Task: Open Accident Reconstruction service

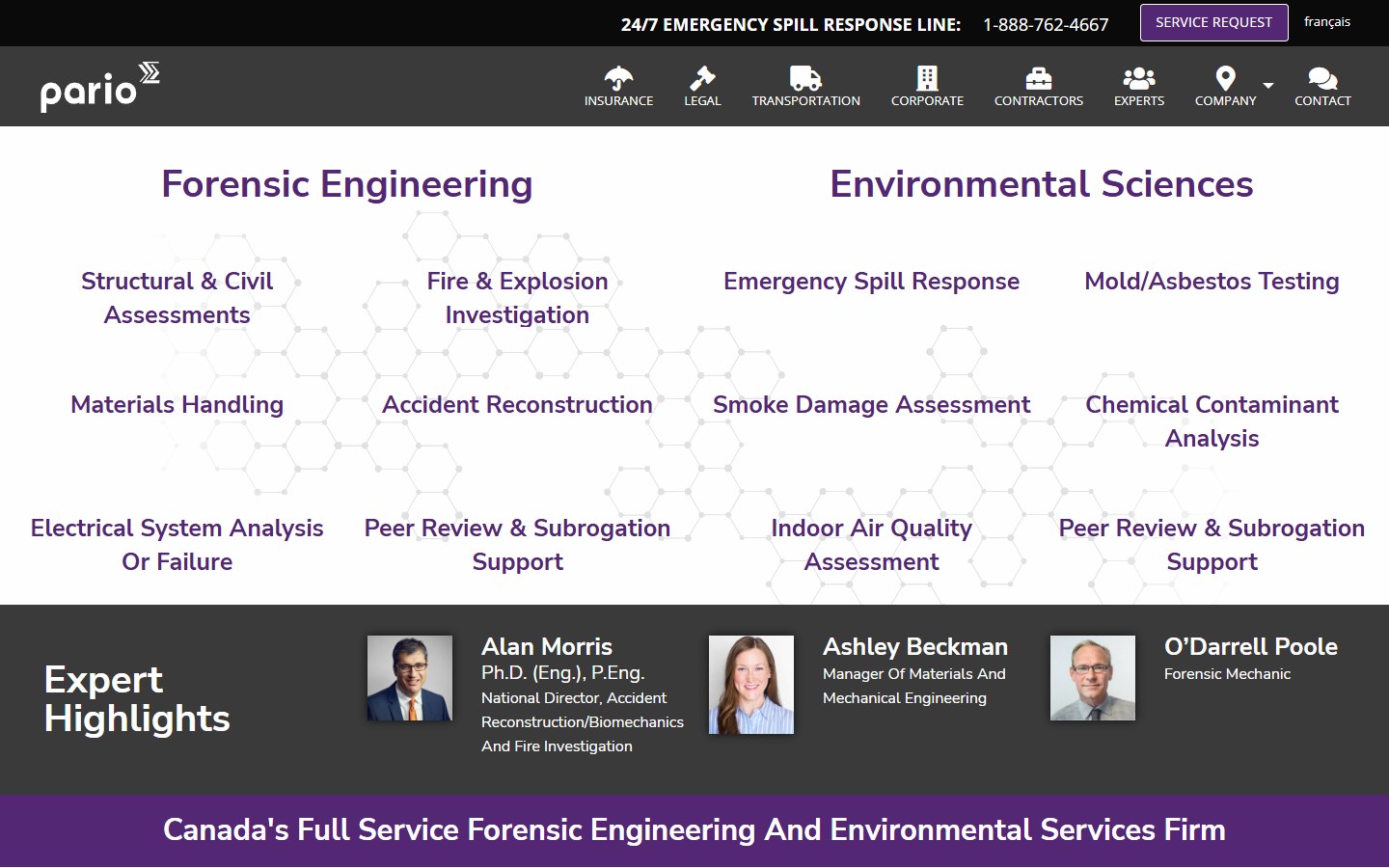Action: pyautogui.click(x=518, y=404)
